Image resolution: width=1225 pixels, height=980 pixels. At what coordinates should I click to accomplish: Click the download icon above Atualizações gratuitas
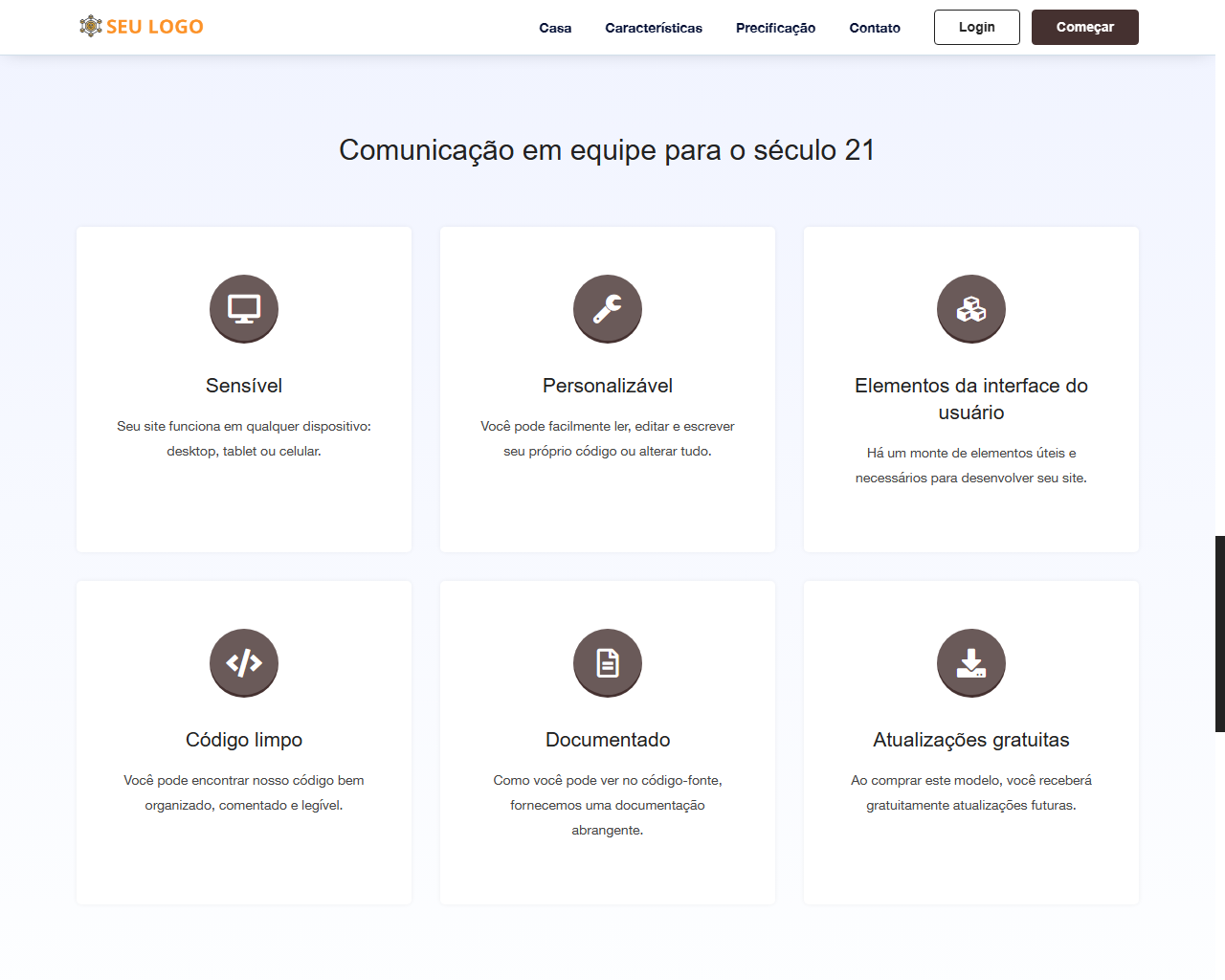[971, 663]
